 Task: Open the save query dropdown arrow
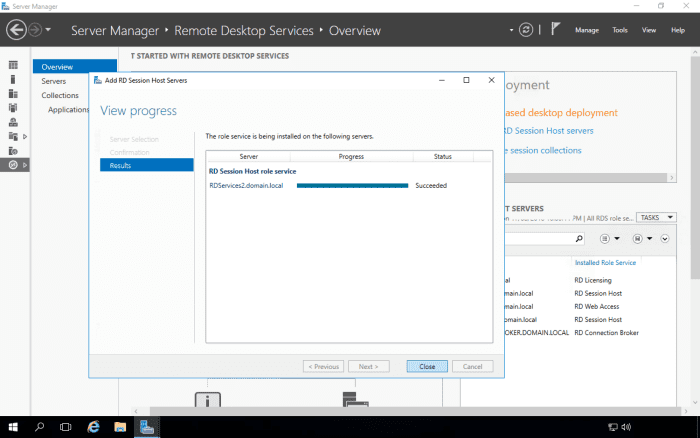tap(650, 238)
